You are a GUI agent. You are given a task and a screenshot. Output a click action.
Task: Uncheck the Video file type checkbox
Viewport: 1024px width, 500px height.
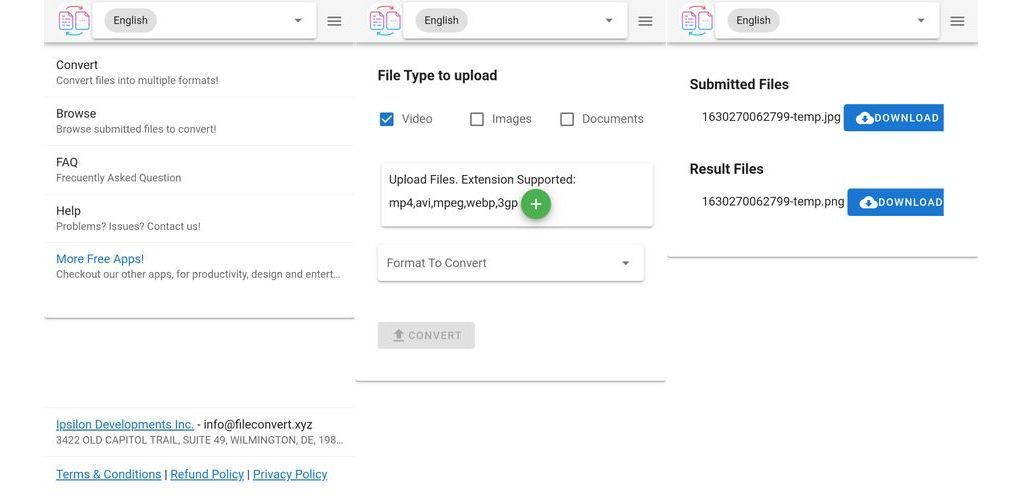387,119
